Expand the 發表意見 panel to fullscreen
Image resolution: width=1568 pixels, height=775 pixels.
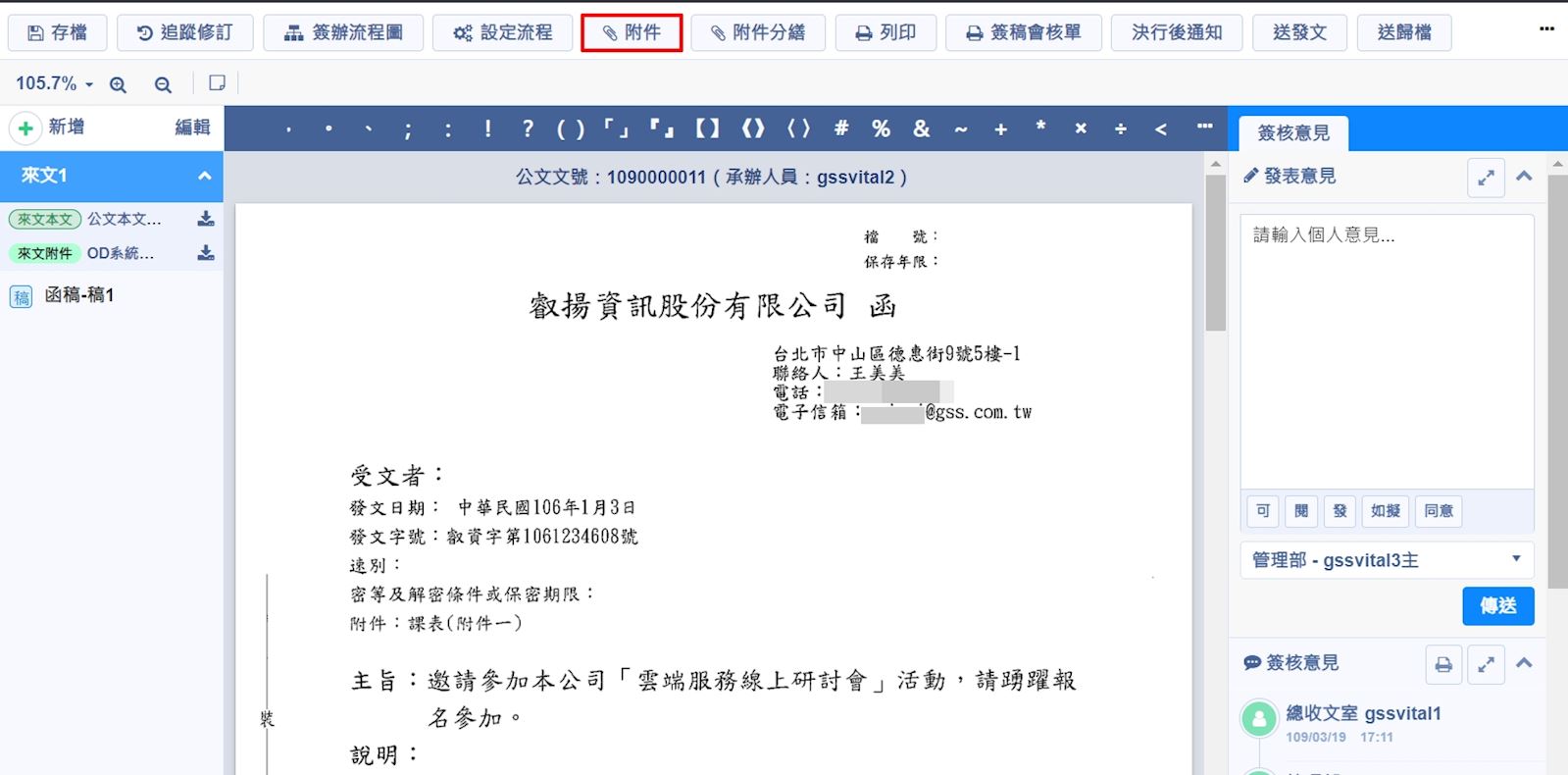(1487, 178)
